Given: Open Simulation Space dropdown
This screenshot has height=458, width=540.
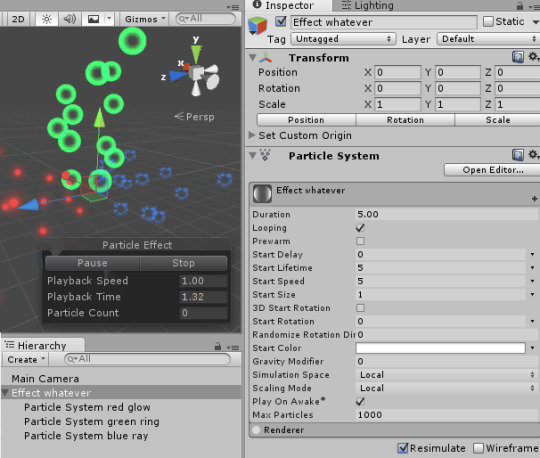Looking at the screenshot, I should [x=446, y=375].
